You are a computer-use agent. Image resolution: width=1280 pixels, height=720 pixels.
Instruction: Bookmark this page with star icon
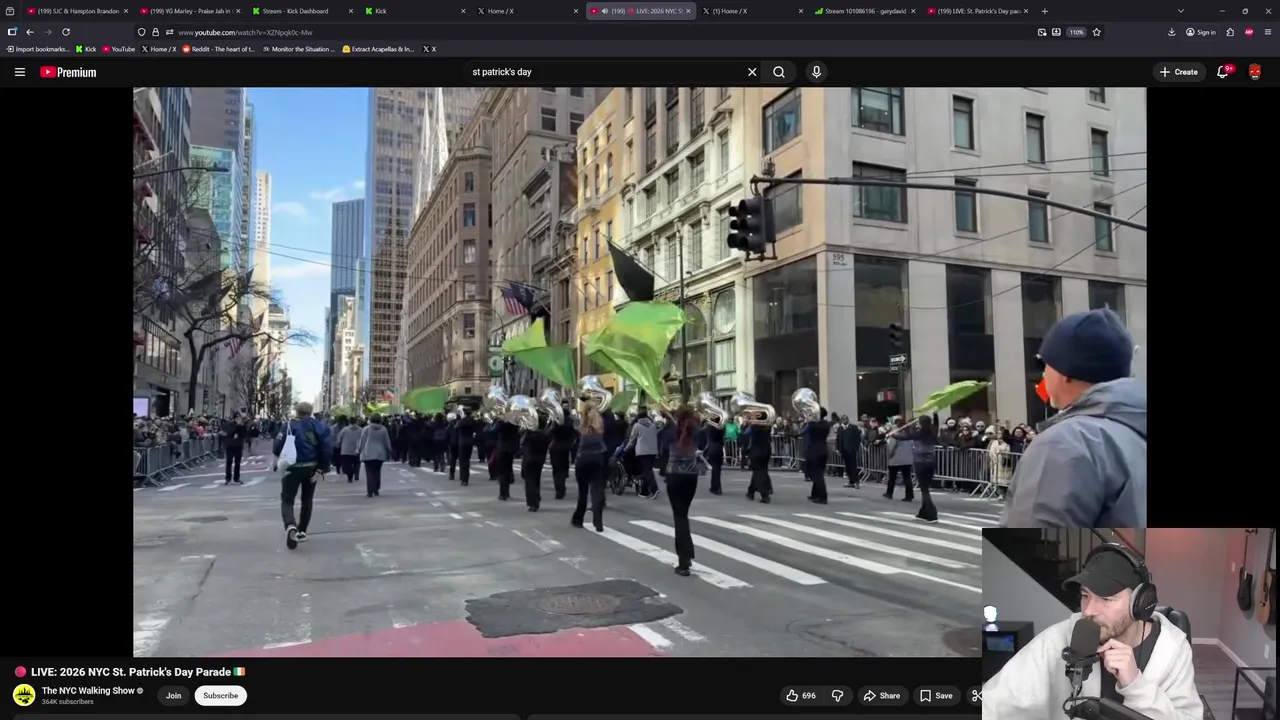coord(1096,32)
